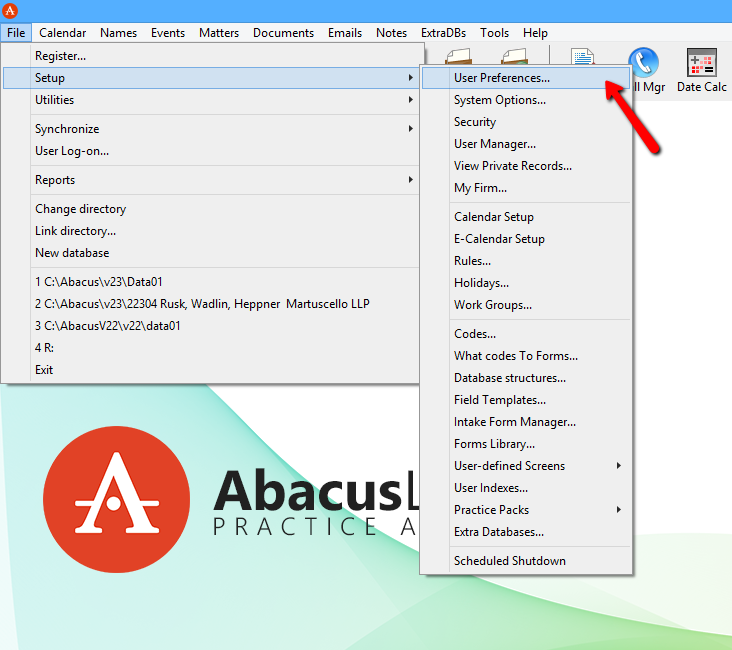
Task: Open the ExtraDBs menu
Action: click(443, 33)
